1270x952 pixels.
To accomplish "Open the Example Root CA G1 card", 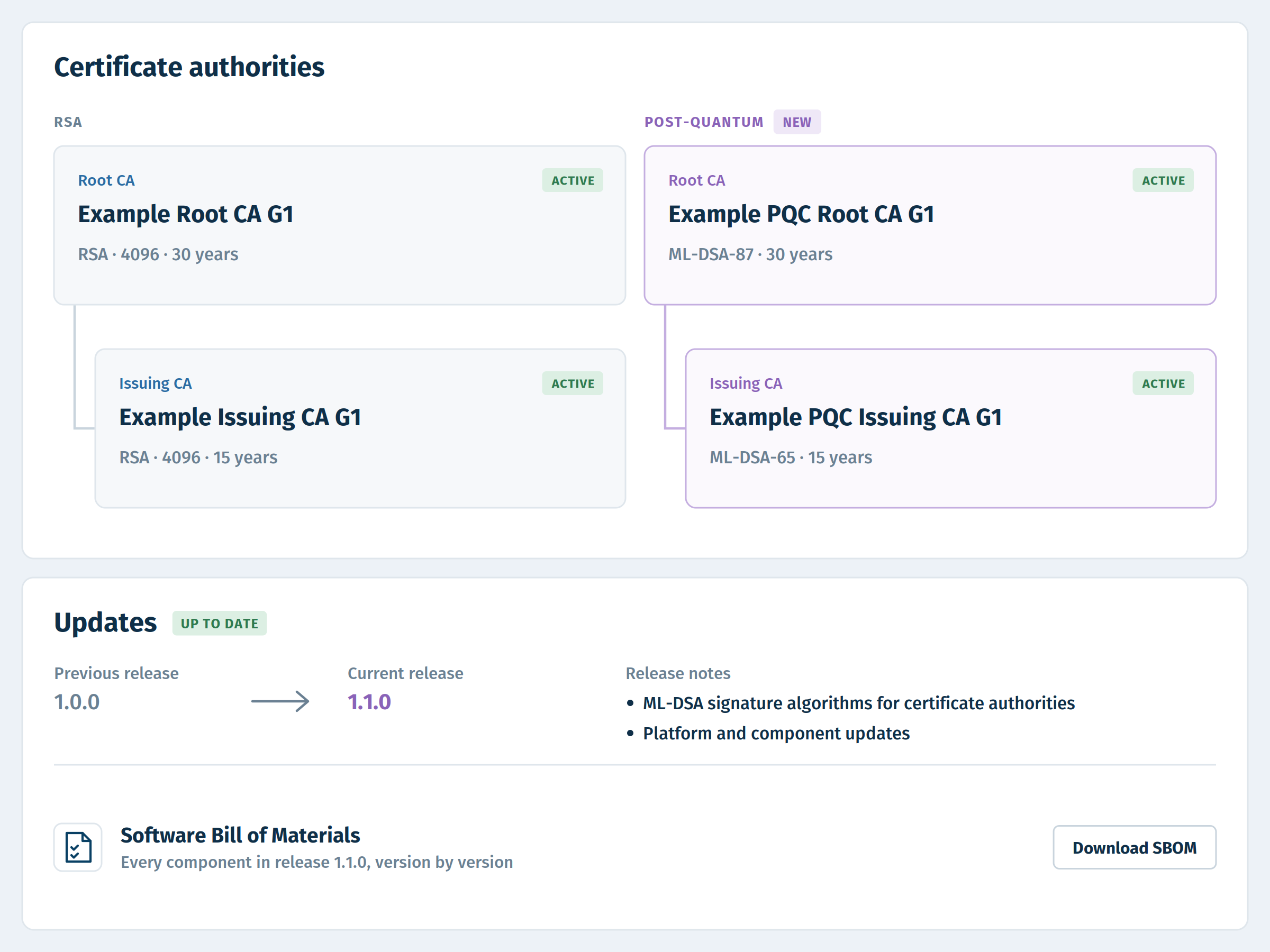I will pyautogui.click(x=340, y=225).
